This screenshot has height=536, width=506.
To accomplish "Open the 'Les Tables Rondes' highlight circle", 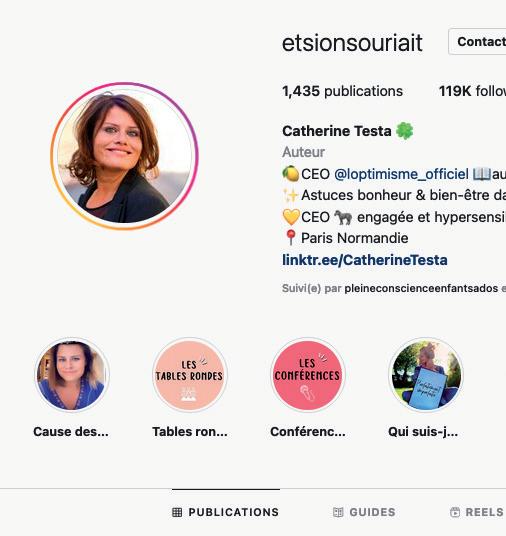I will coord(190,375).
